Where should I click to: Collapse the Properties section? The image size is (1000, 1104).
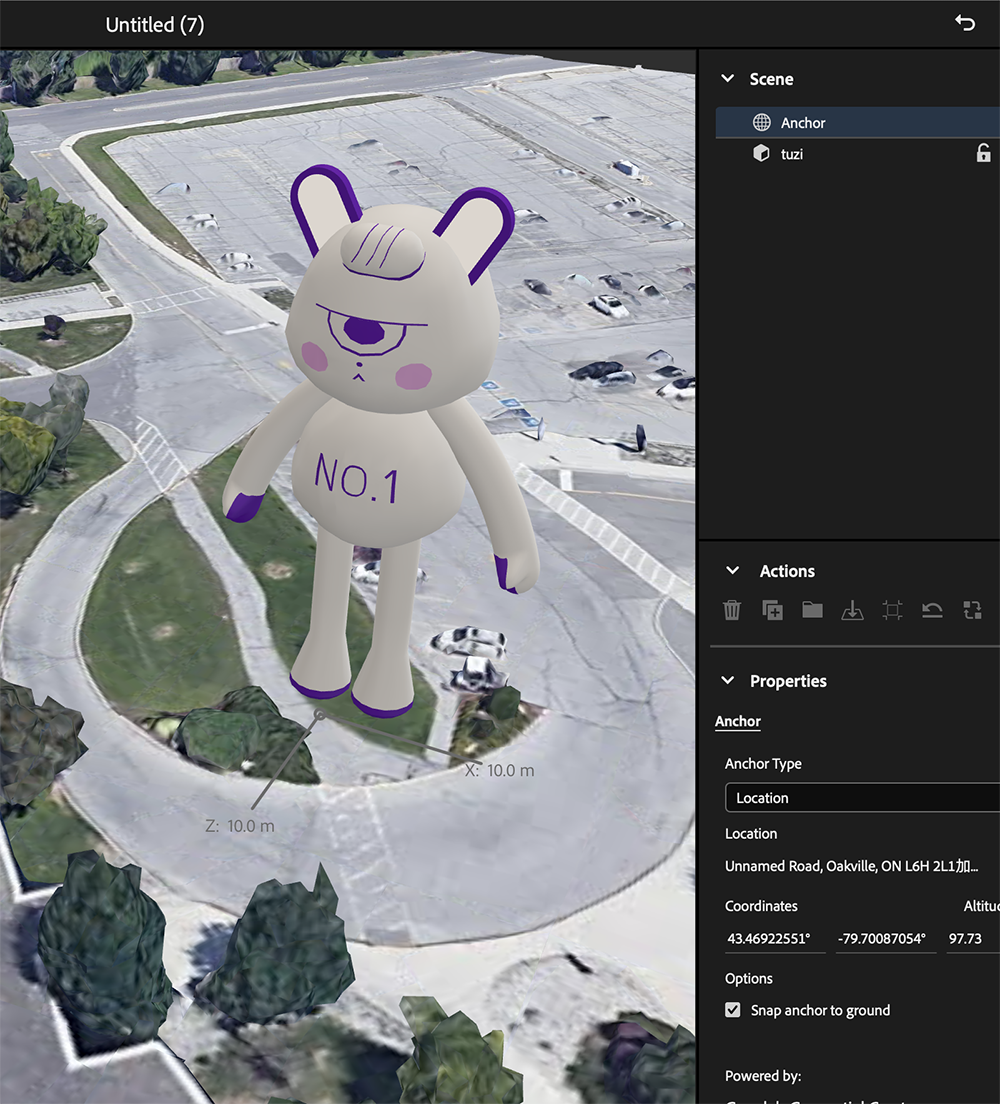pyautogui.click(x=727, y=680)
